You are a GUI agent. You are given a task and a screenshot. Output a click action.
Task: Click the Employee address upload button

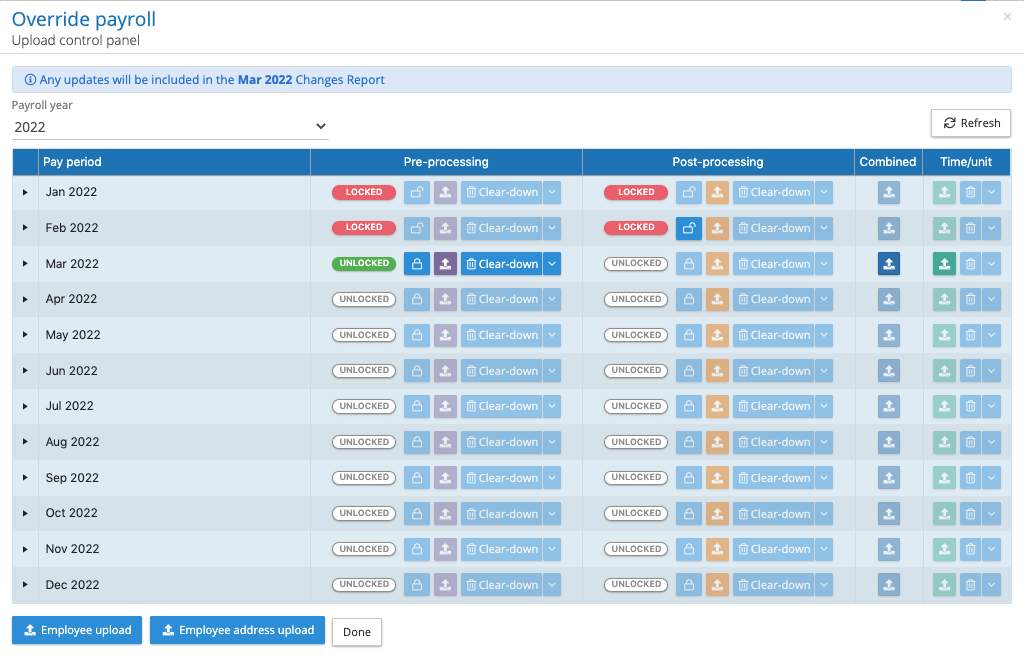pos(237,630)
